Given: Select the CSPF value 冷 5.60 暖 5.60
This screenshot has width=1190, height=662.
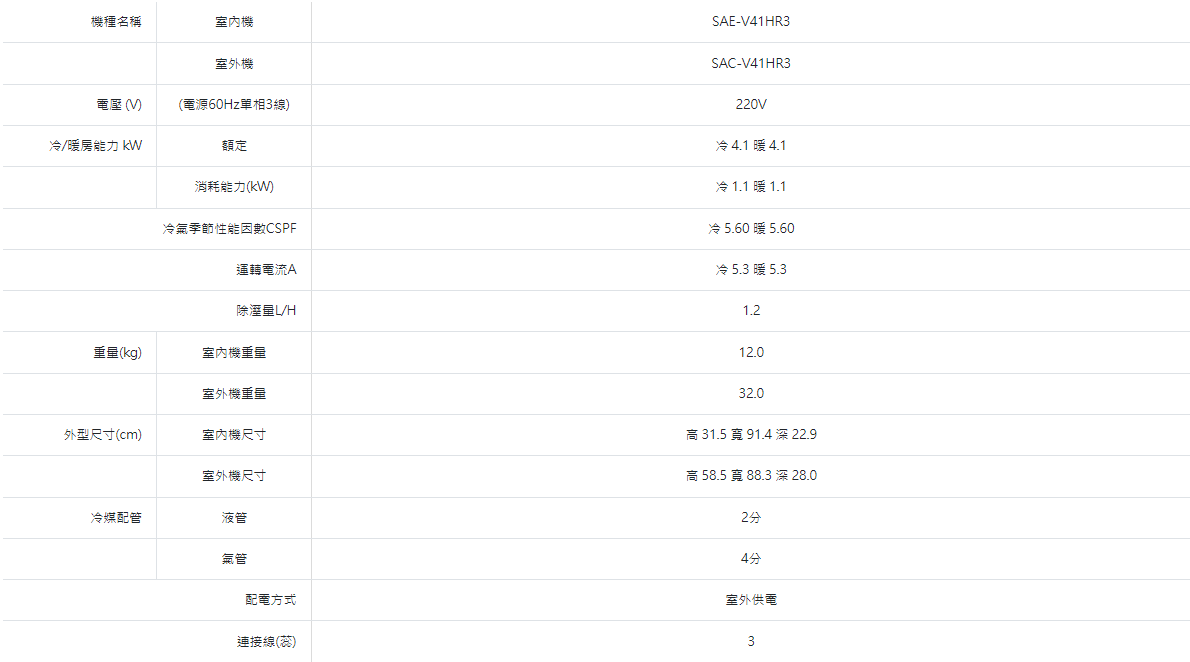Looking at the screenshot, I should tap(751, 228).
